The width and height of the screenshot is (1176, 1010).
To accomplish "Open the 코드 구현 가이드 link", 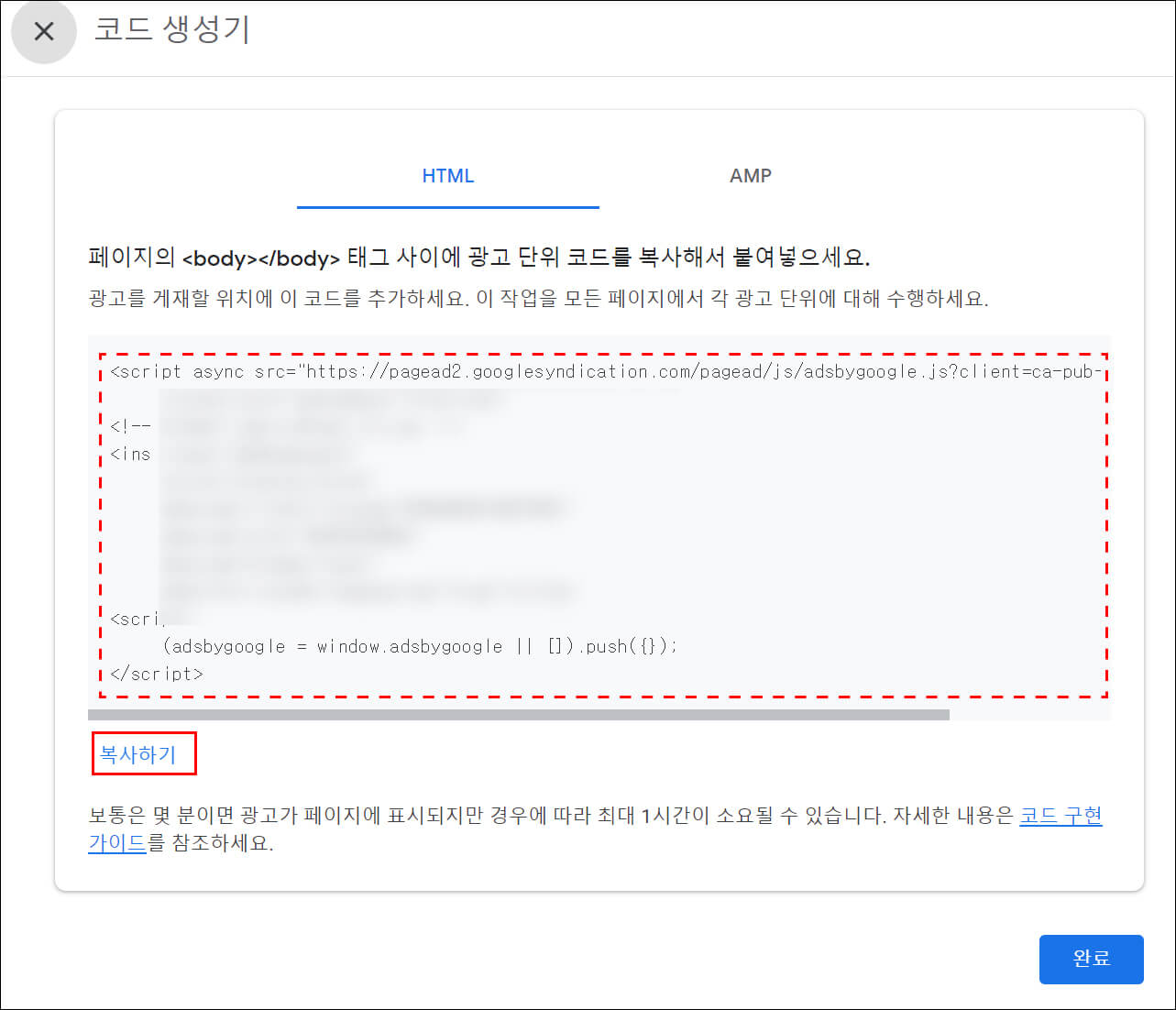I will [x=1061, y=816].
